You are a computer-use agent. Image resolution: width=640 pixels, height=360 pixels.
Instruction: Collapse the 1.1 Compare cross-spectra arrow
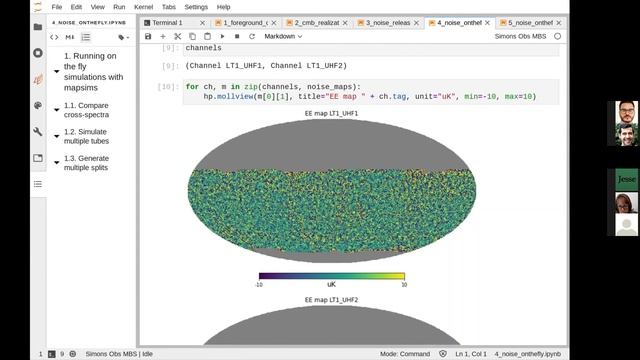(57, 110)
